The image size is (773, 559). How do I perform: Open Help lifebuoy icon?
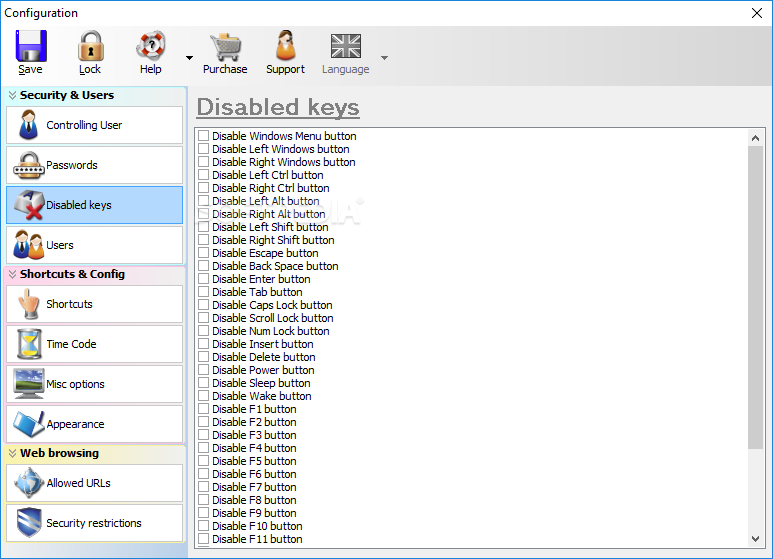click(x=150, y=46)
